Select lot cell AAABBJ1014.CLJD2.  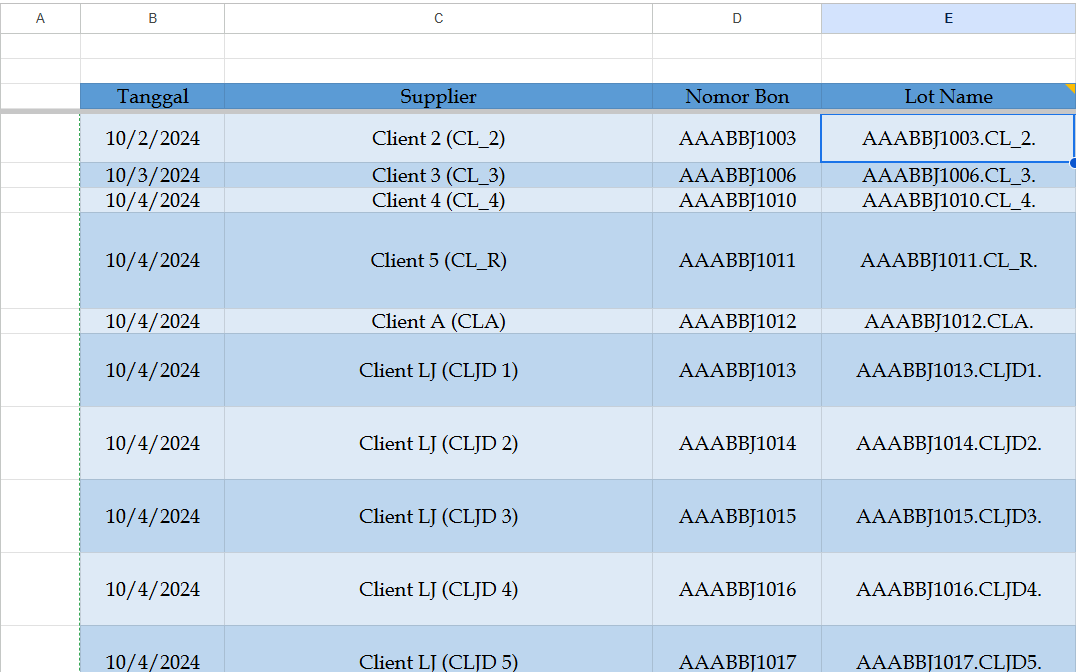[x=948, y=443]
